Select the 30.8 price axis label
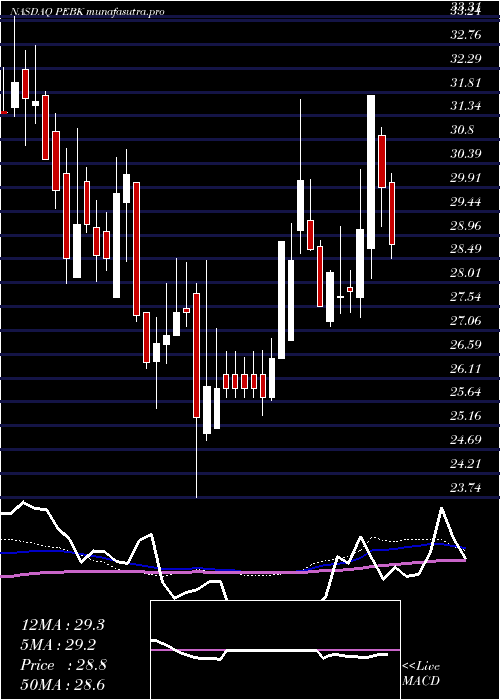Screen dimensions: 500x700 pyautogui.click(x=462, y=130)
